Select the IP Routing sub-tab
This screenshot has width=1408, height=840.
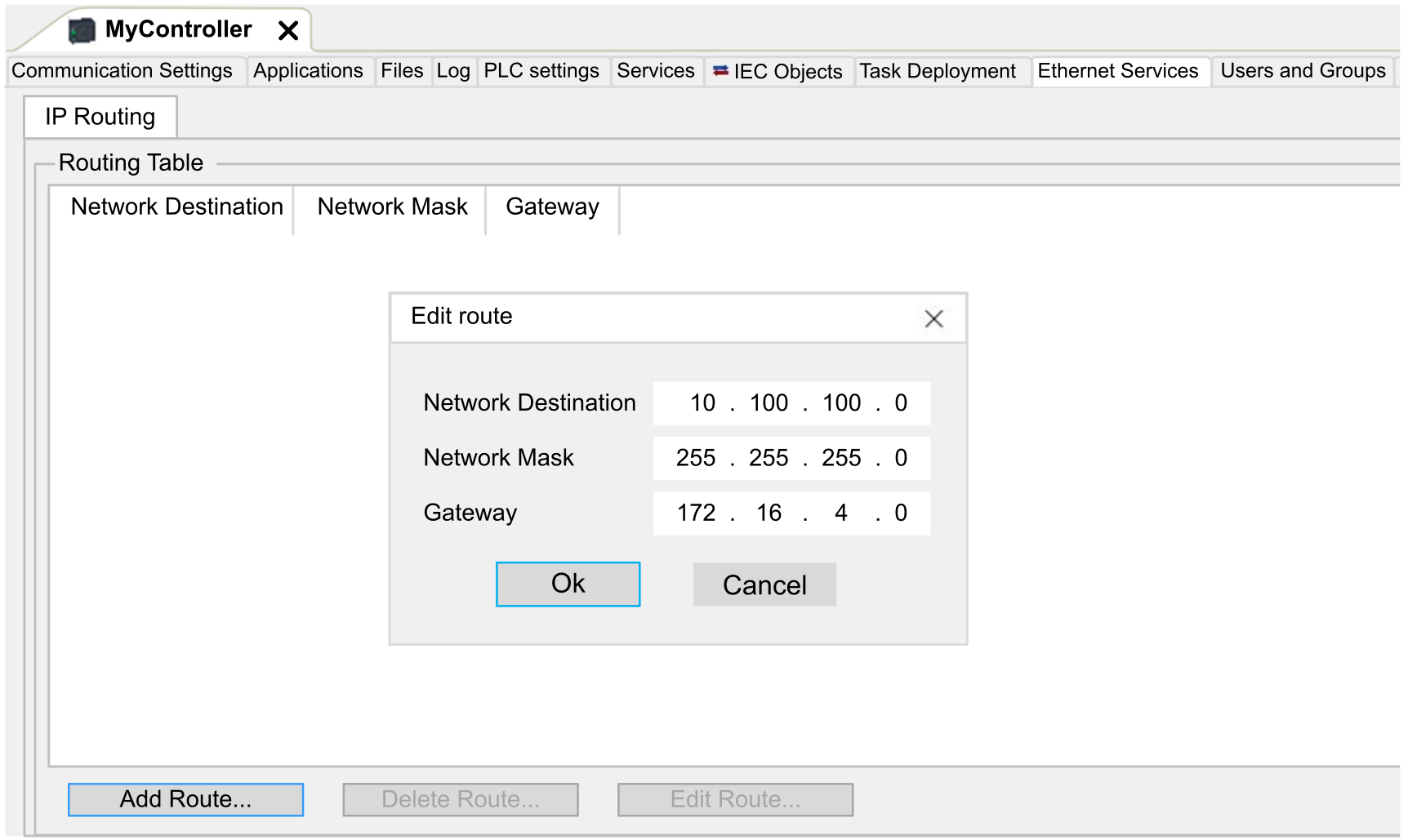100,117
